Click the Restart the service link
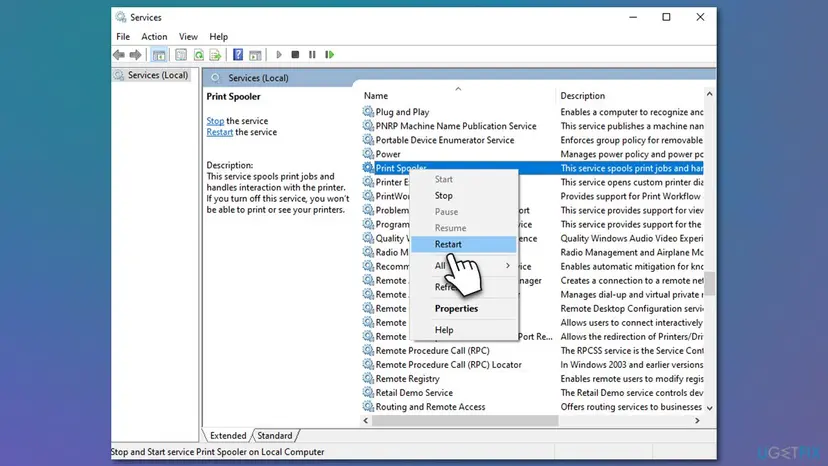828x466 pixels. pos(220,132)
